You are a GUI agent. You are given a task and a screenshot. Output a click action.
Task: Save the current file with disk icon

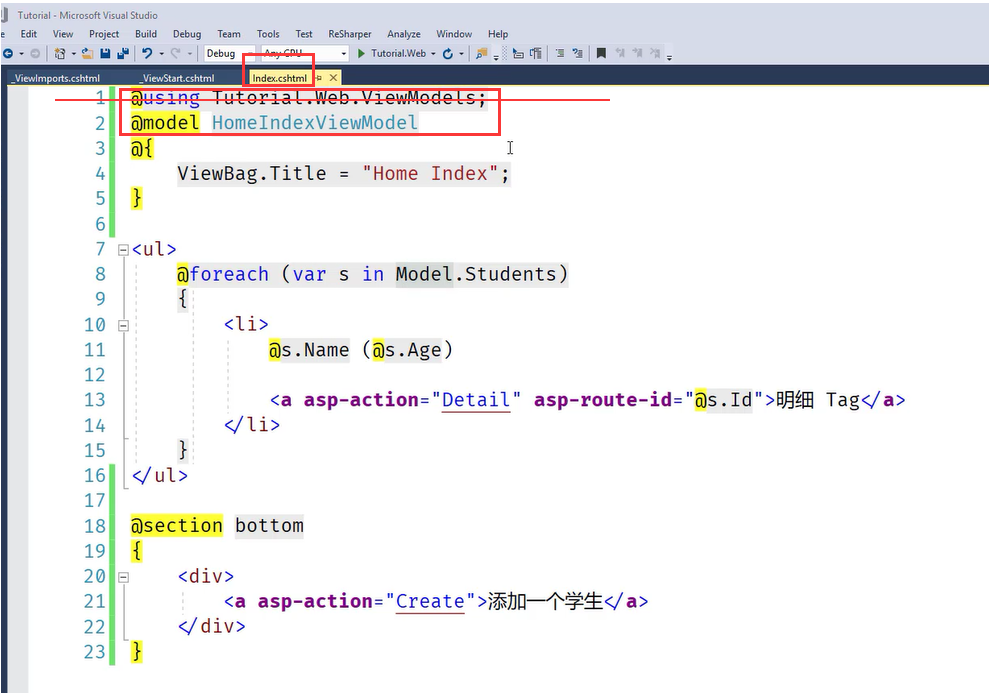click(105, 54)
